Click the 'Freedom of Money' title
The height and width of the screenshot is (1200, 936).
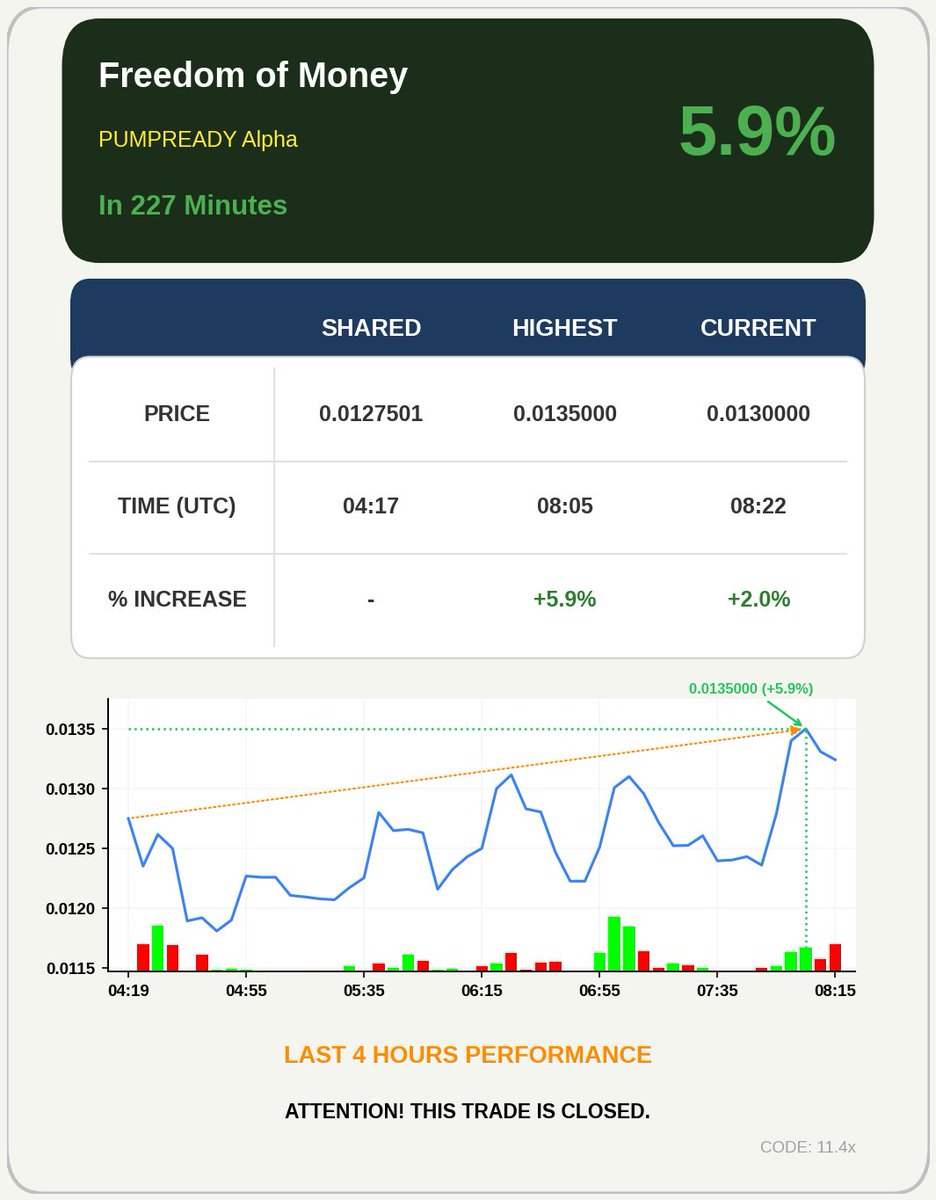pyautogui.click(x=253, y=76)
